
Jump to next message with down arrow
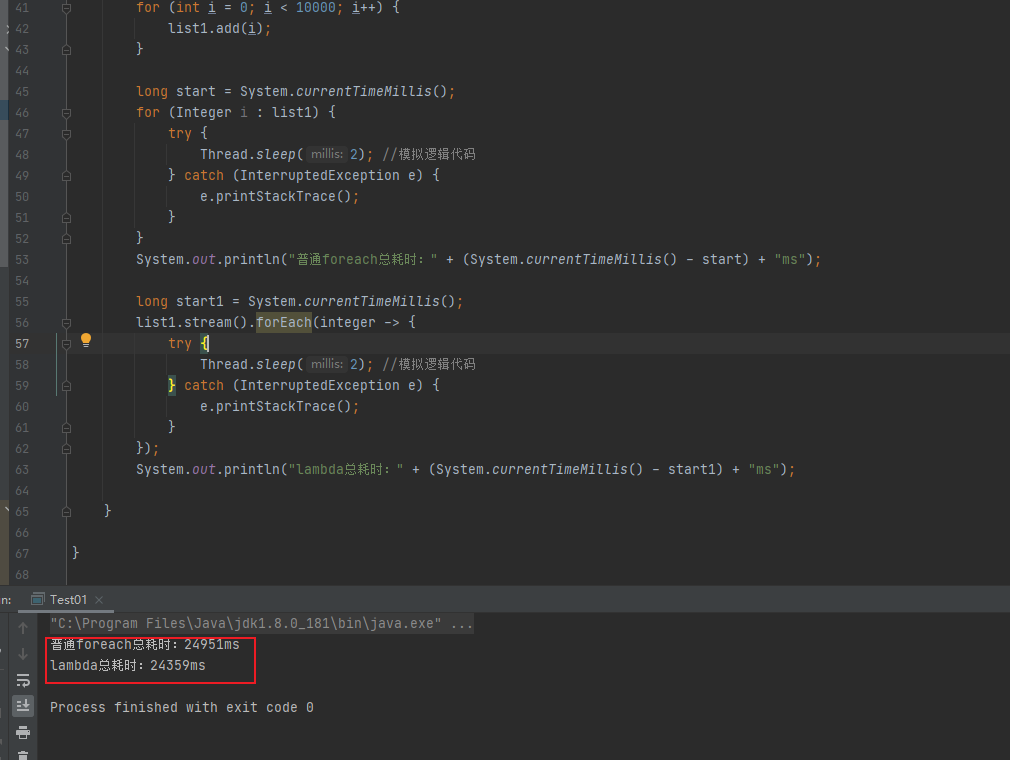click(22, 655)
